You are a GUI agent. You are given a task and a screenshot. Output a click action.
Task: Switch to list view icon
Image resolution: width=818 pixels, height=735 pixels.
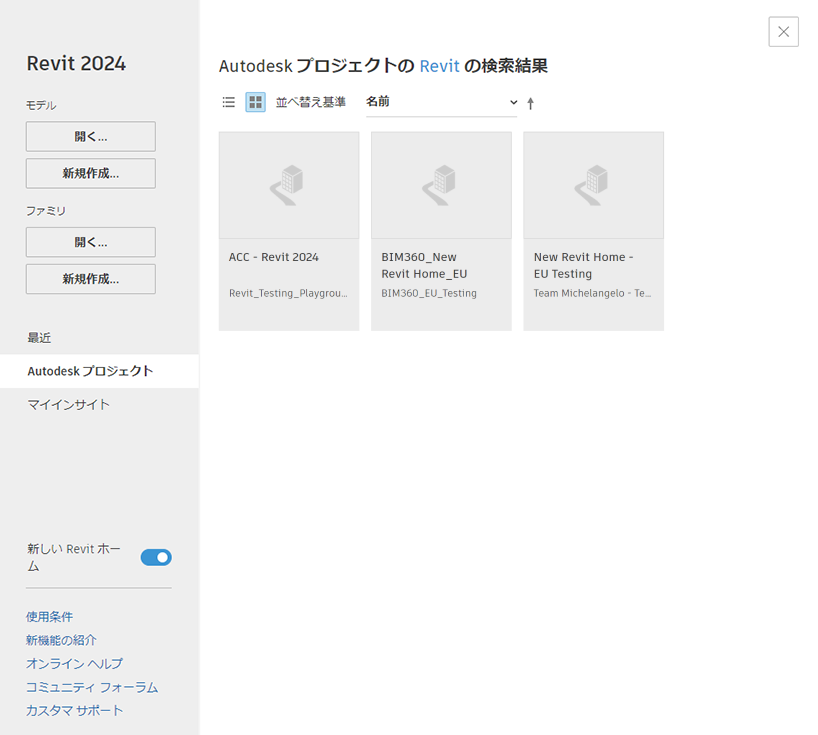(x=228, y=102)
